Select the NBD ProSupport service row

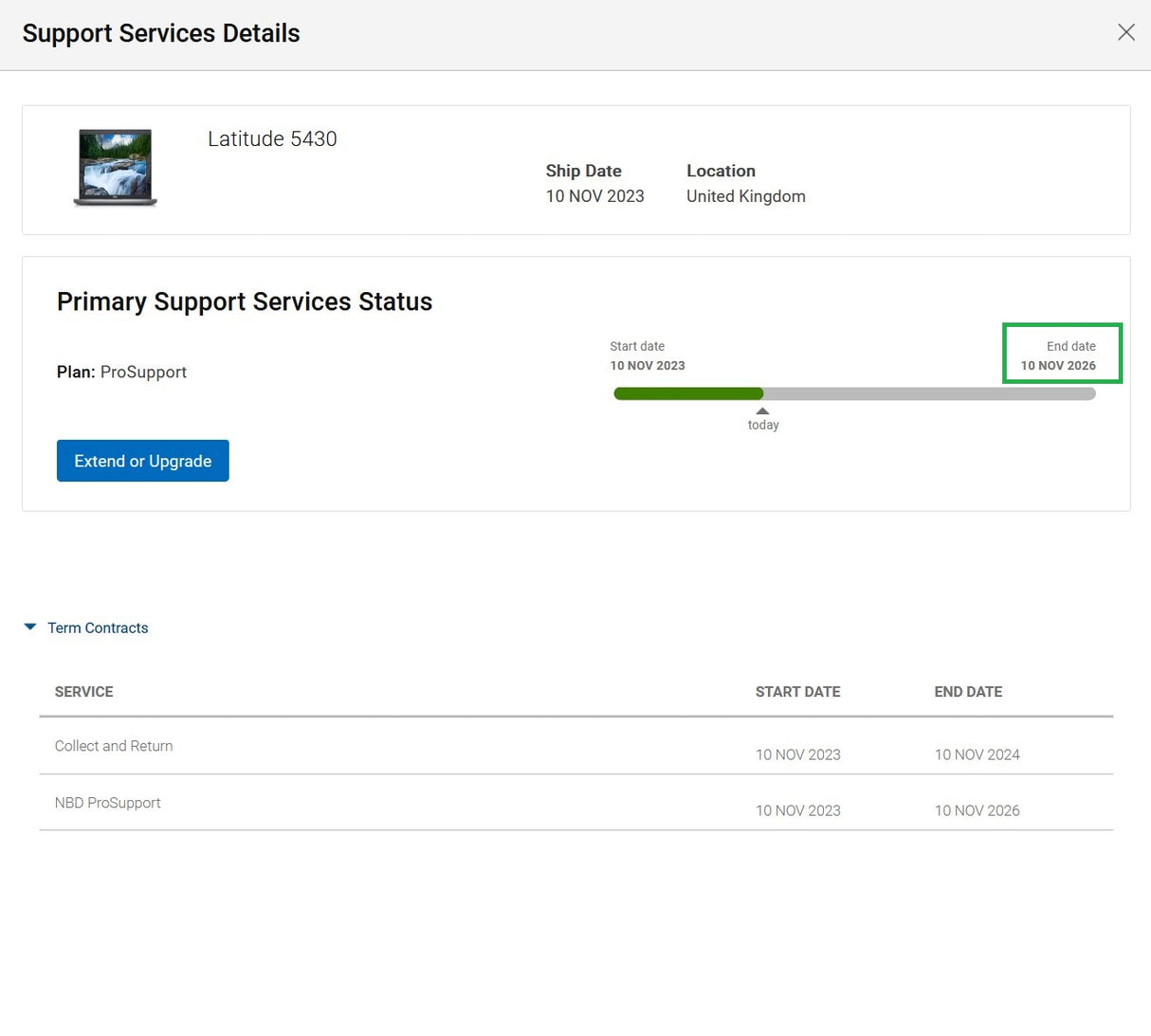(576, 803)
